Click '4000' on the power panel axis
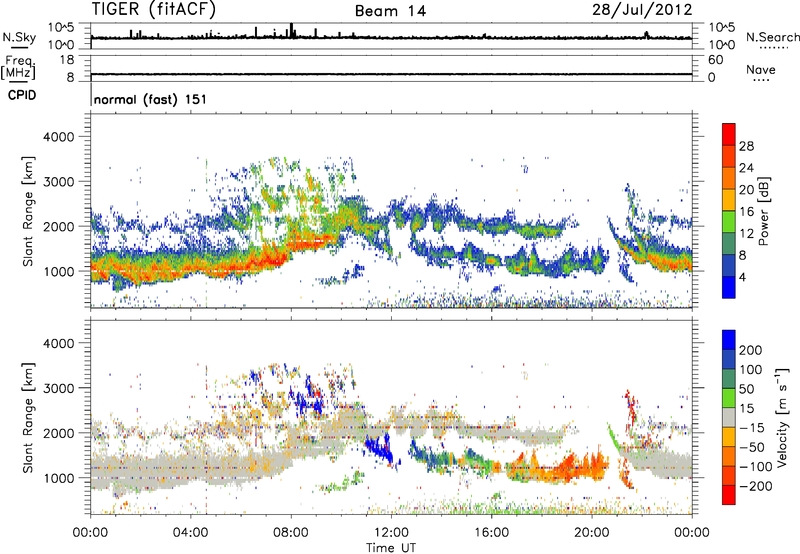800x554 pixels. pos(58,137)
